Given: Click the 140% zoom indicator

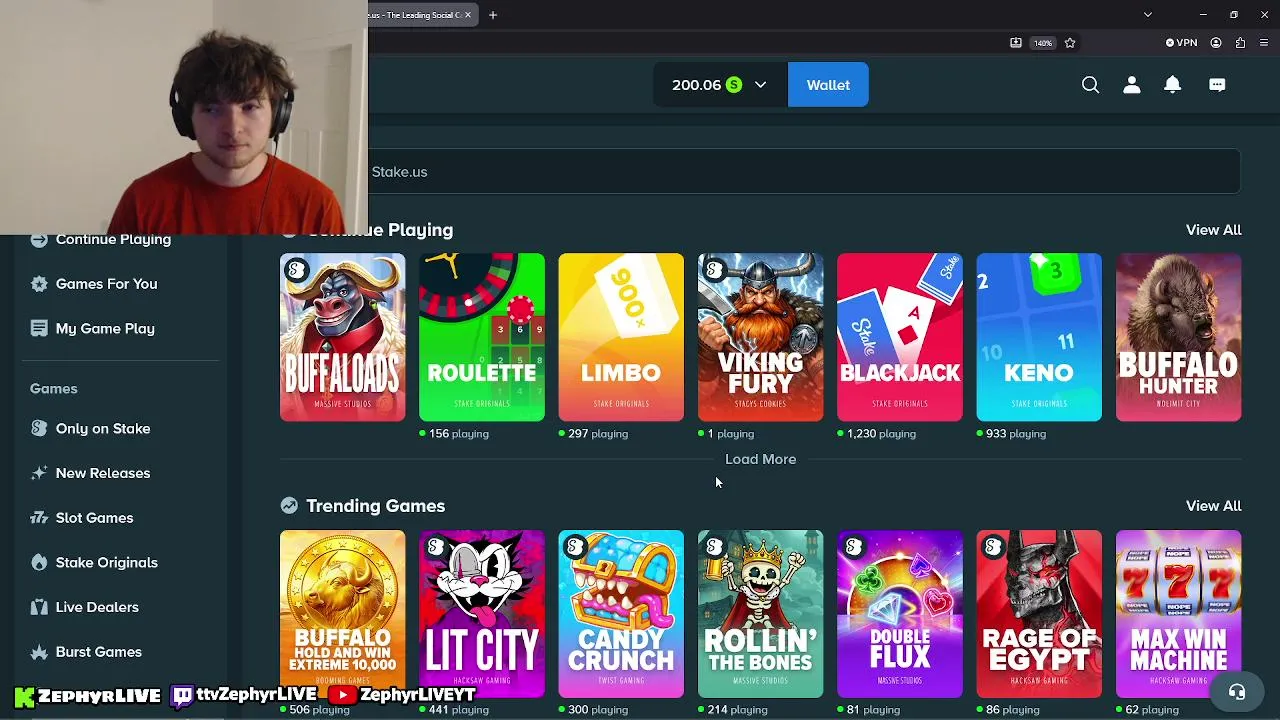Looking at the screenshot, I should (x=1043, y=43).
